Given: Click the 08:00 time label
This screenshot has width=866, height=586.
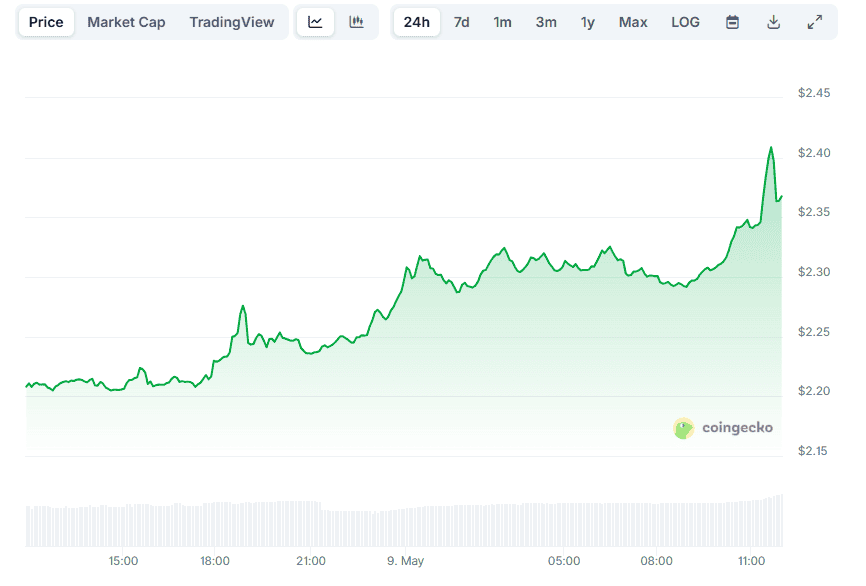Looking at the screenshot, I should [x=657, y=561].
